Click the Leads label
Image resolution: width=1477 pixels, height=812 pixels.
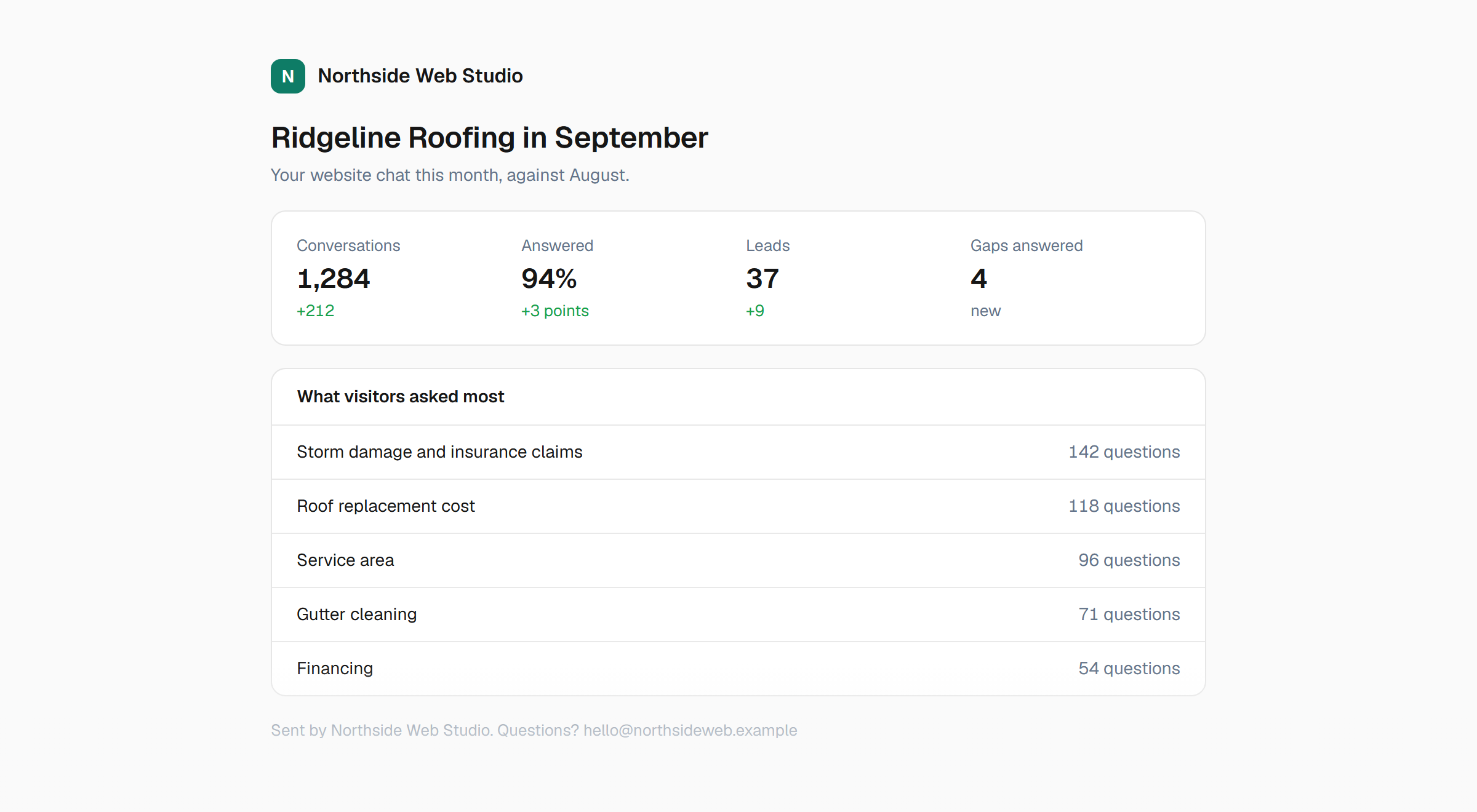[768, 245]
